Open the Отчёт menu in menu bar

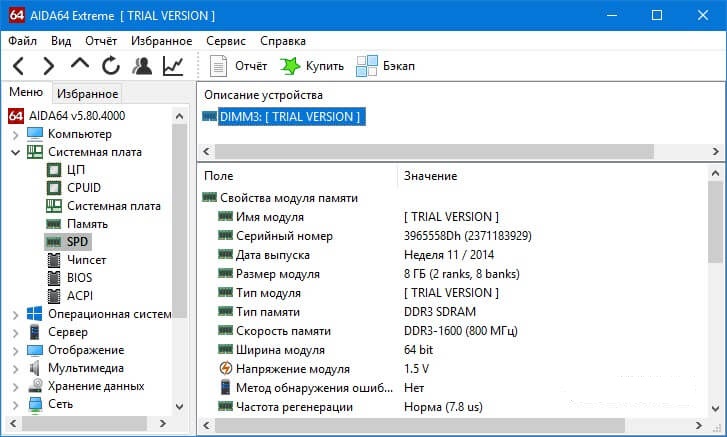click(x=101, y=41)
